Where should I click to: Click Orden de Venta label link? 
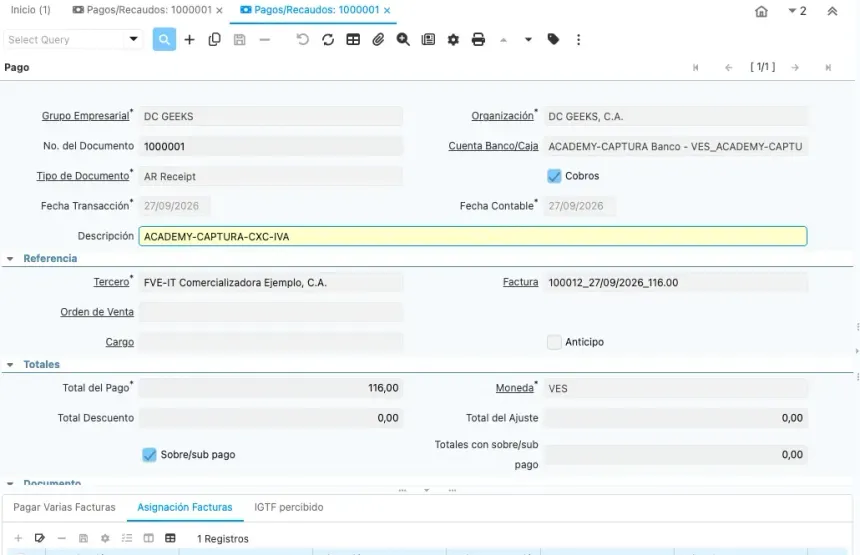coord(97,312)
